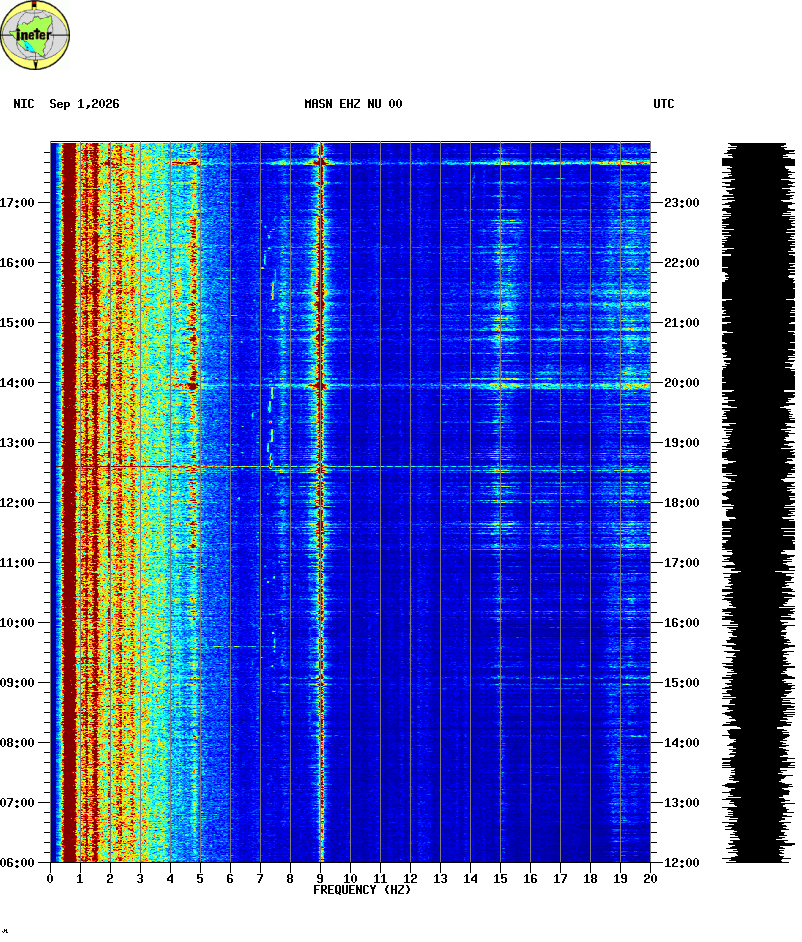Click the 0 Hz frequency axis tick
The image size is (802, 942).
(x=50, y=878)
